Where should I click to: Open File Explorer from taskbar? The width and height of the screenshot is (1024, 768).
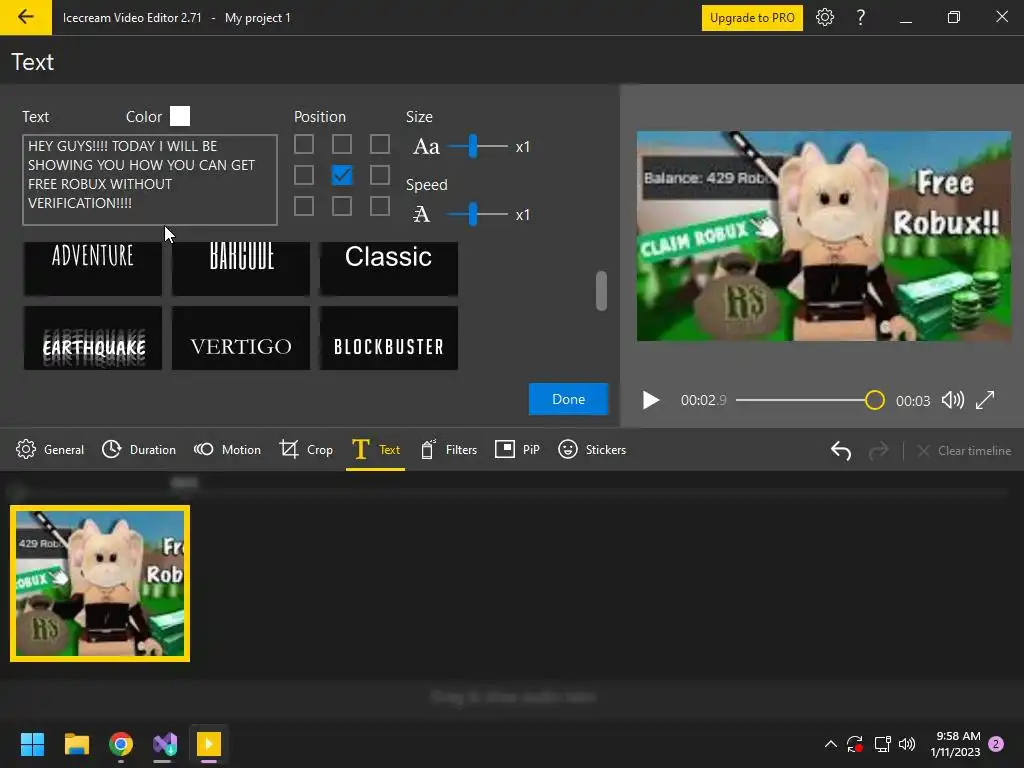point(76,744)
